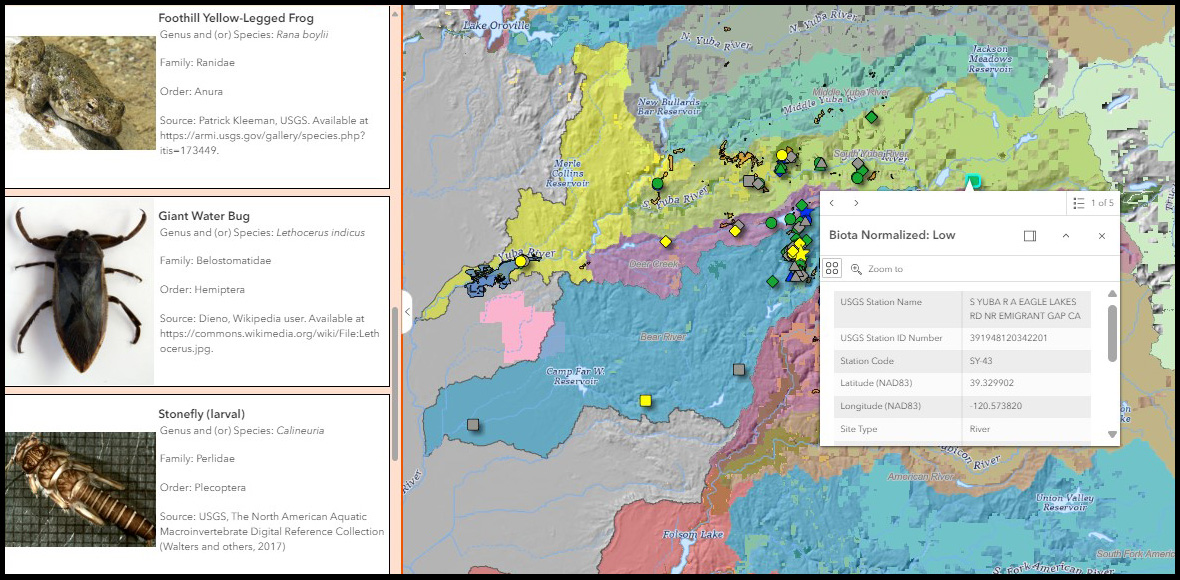Click the 'SY-43' station code cell
The image size is (1180, 580).
pyautogui.click(x=1026, y=361)
